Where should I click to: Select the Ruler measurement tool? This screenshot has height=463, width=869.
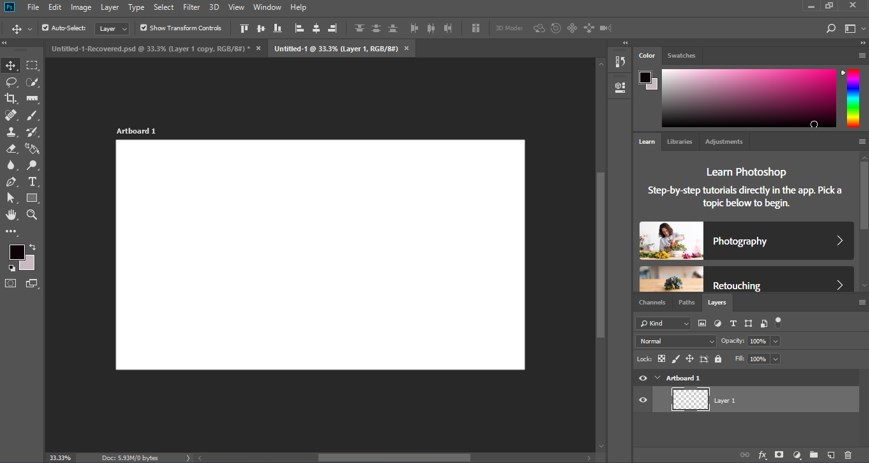32,99
